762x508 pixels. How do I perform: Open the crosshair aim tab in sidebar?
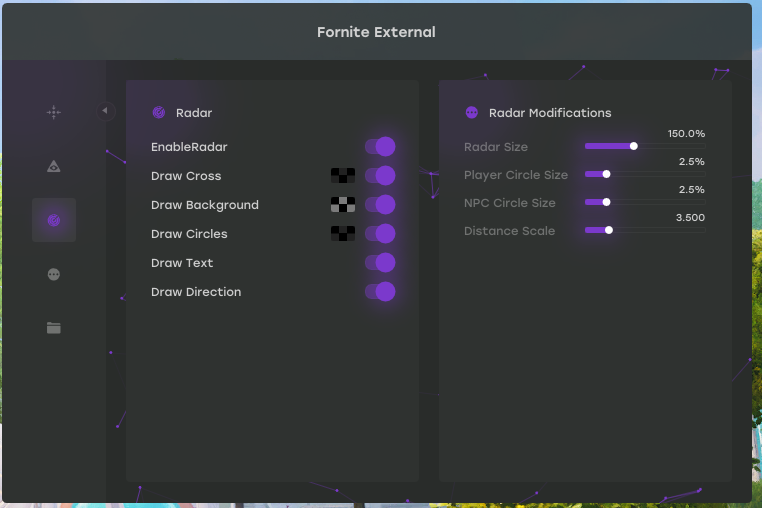[53, 112]
